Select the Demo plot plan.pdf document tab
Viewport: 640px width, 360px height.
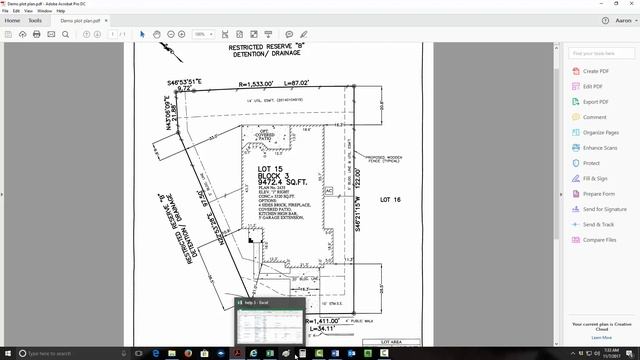(80, 20)
